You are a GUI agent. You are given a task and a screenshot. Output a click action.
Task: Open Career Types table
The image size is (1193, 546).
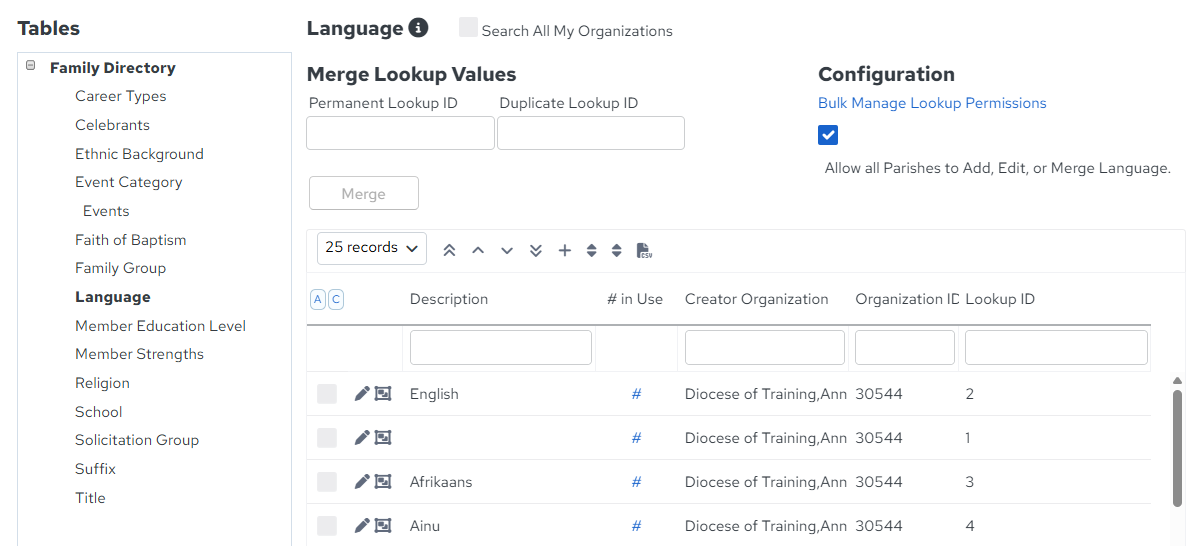tap(120, 97)
